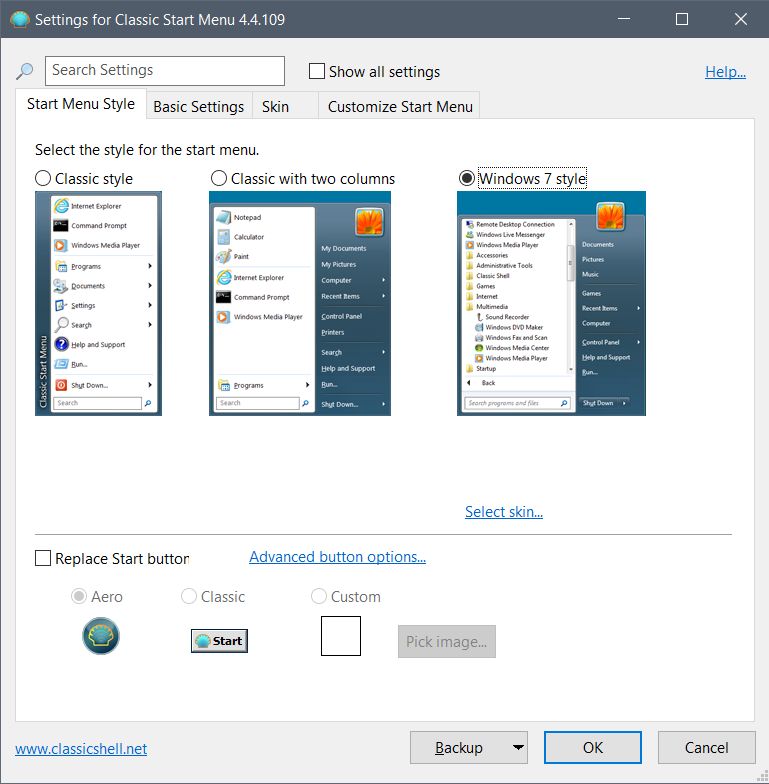Click the Select skin link

[x=504, y=512]
